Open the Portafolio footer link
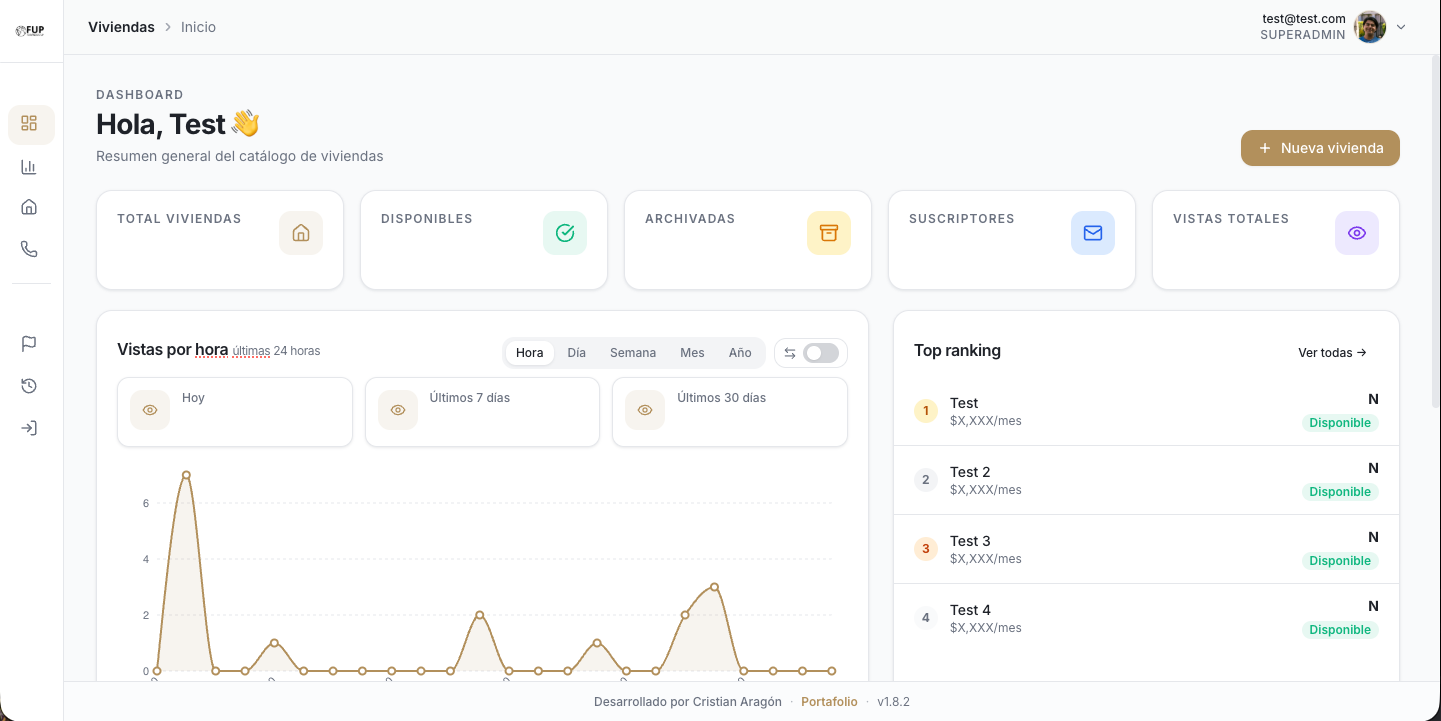This screenshot has width=1441, height=721. (829, 702)
